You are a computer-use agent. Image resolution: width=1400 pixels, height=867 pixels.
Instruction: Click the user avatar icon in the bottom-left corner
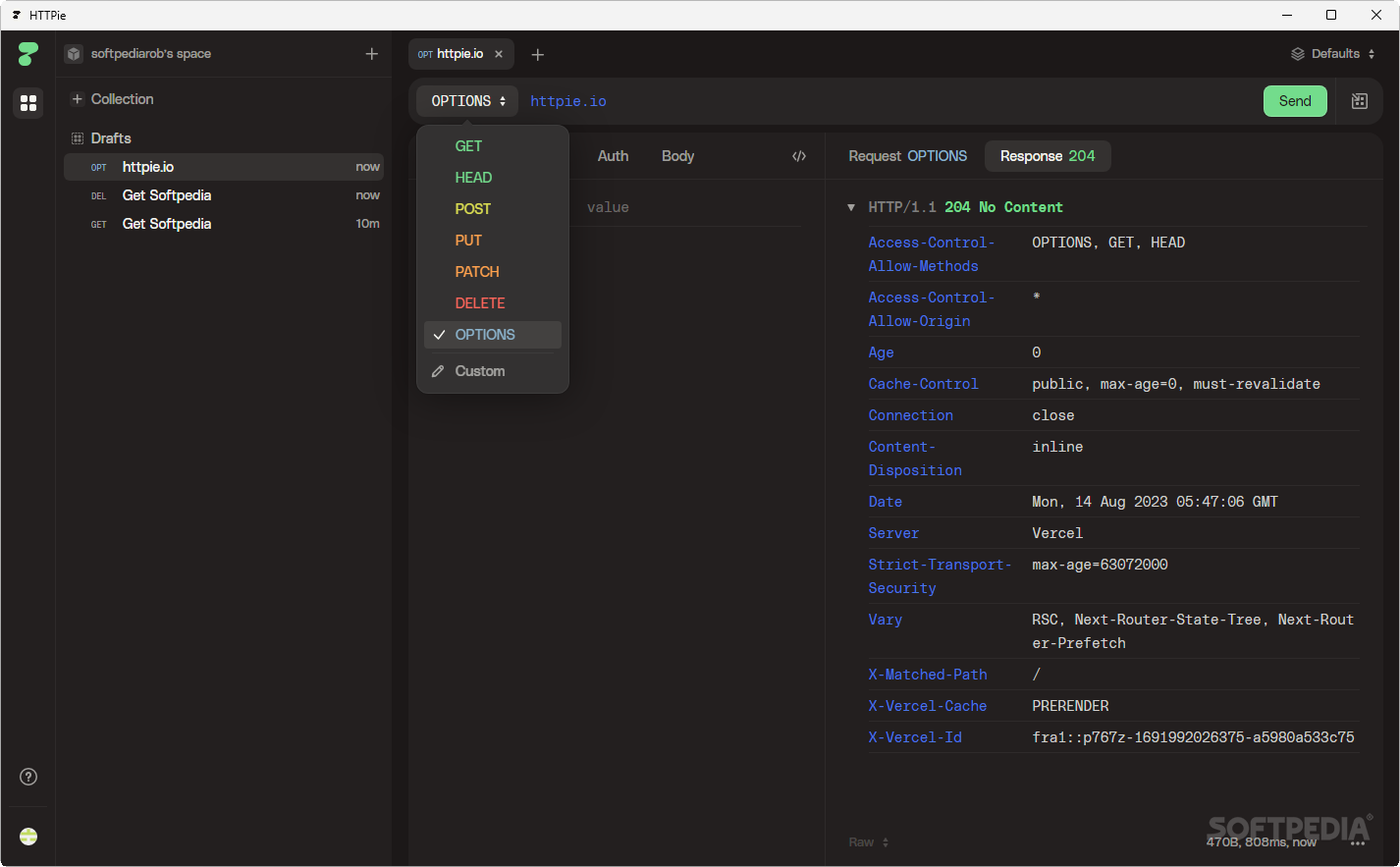tap(28, 837)
